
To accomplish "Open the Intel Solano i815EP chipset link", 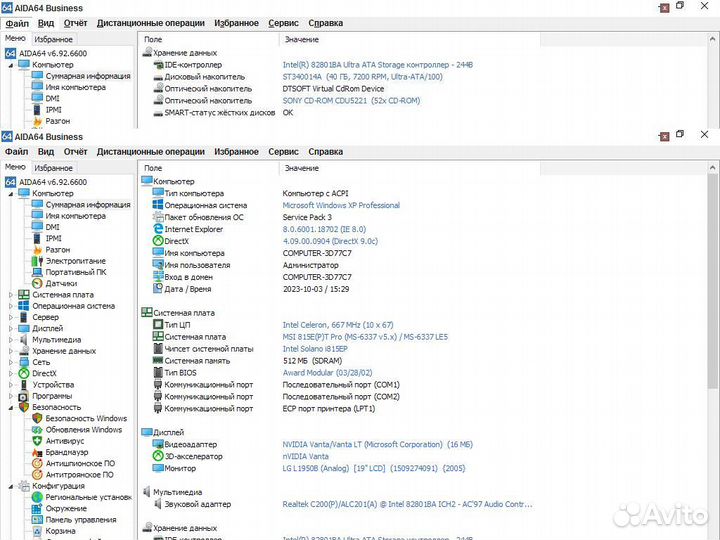I will pyautogui.click(x=315, y=349).
